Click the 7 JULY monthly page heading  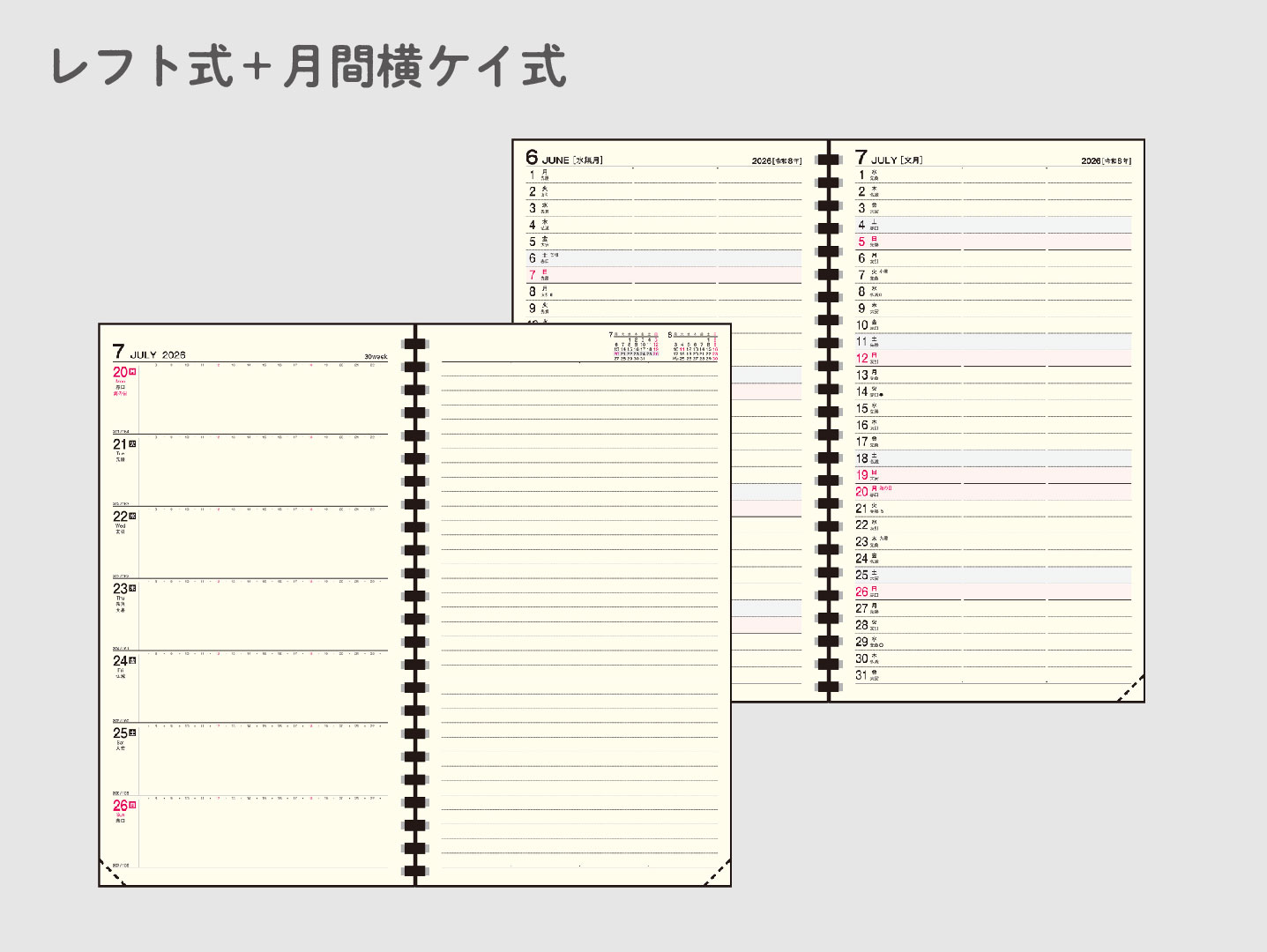click(889, 158)
